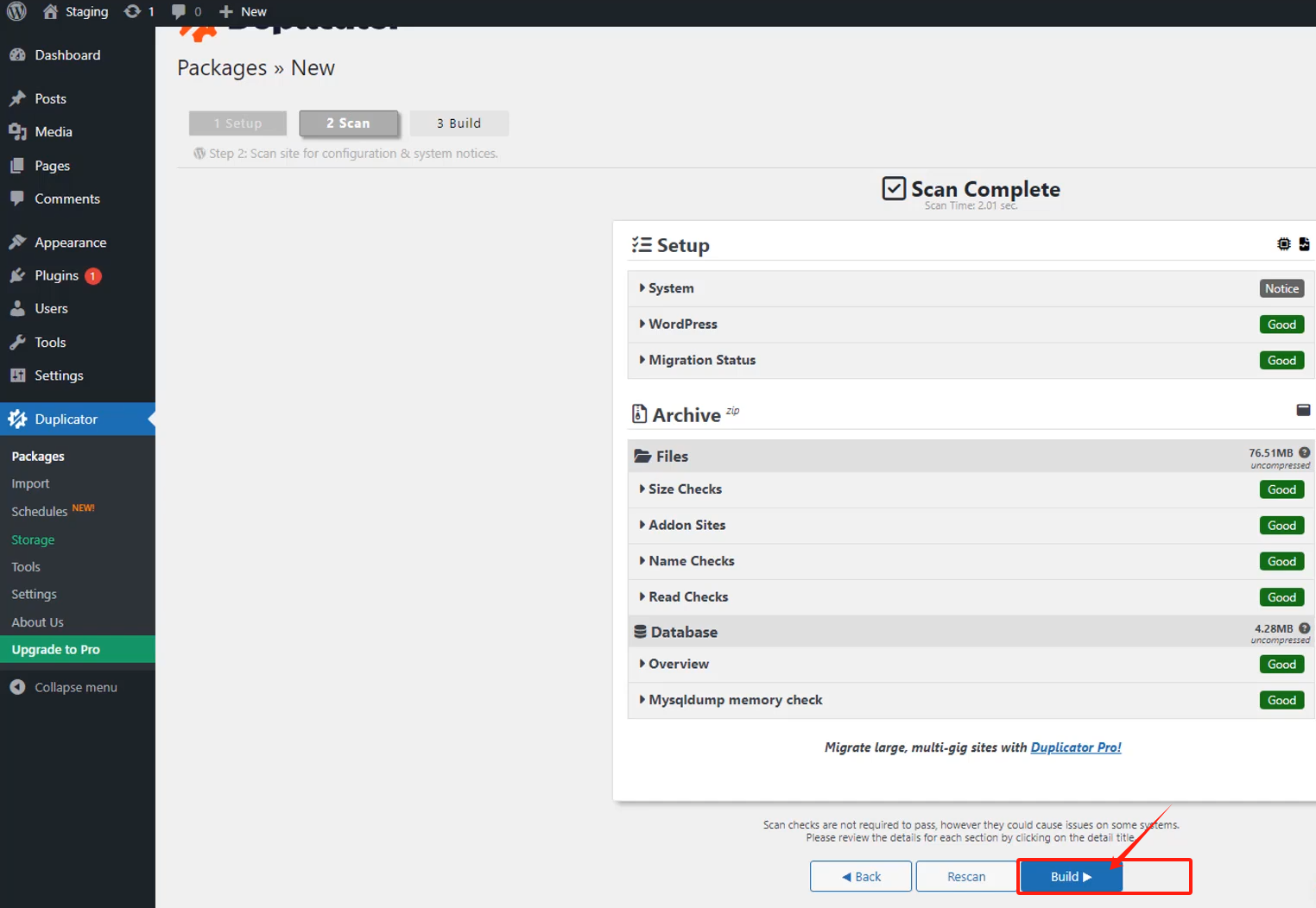Expand the System notices section
Viewport: 1316px width, 908px height.
(671, 288)
